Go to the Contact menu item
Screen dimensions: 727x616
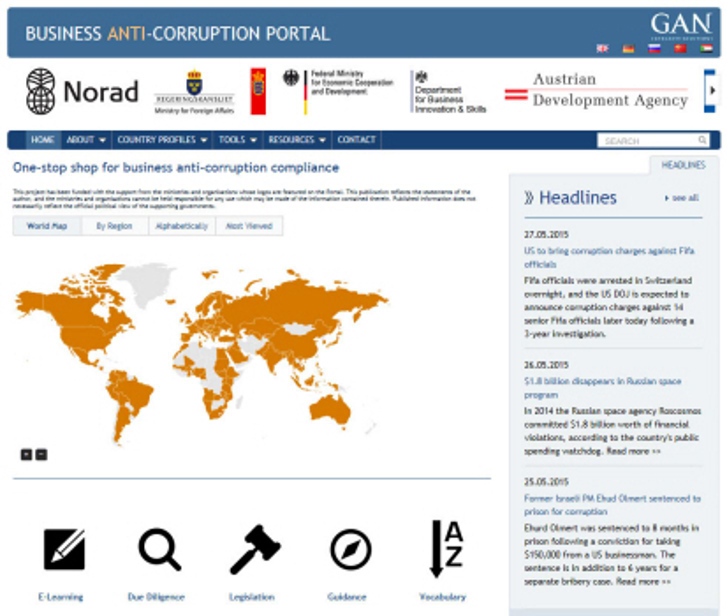click(x=356, y=140)
